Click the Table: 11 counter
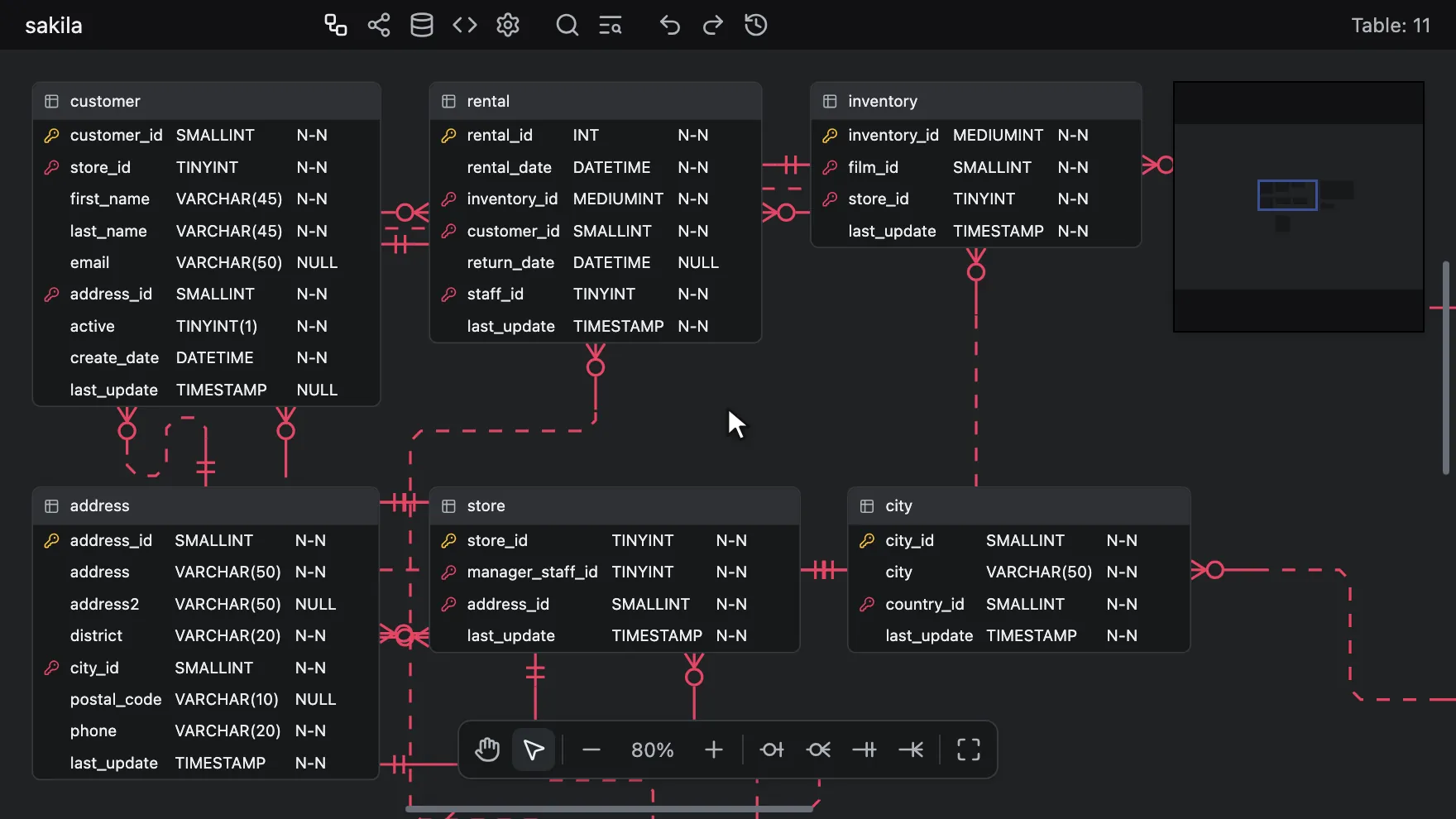Image resolution: width=1456 pixels, height=819 pixels. (1391, 26)
